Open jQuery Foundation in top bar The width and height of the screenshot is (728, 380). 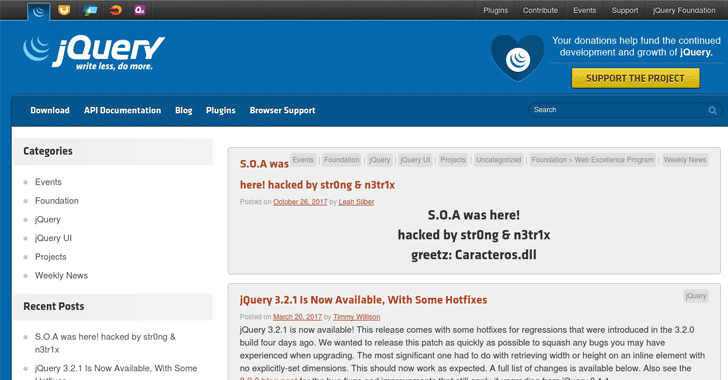684,10
